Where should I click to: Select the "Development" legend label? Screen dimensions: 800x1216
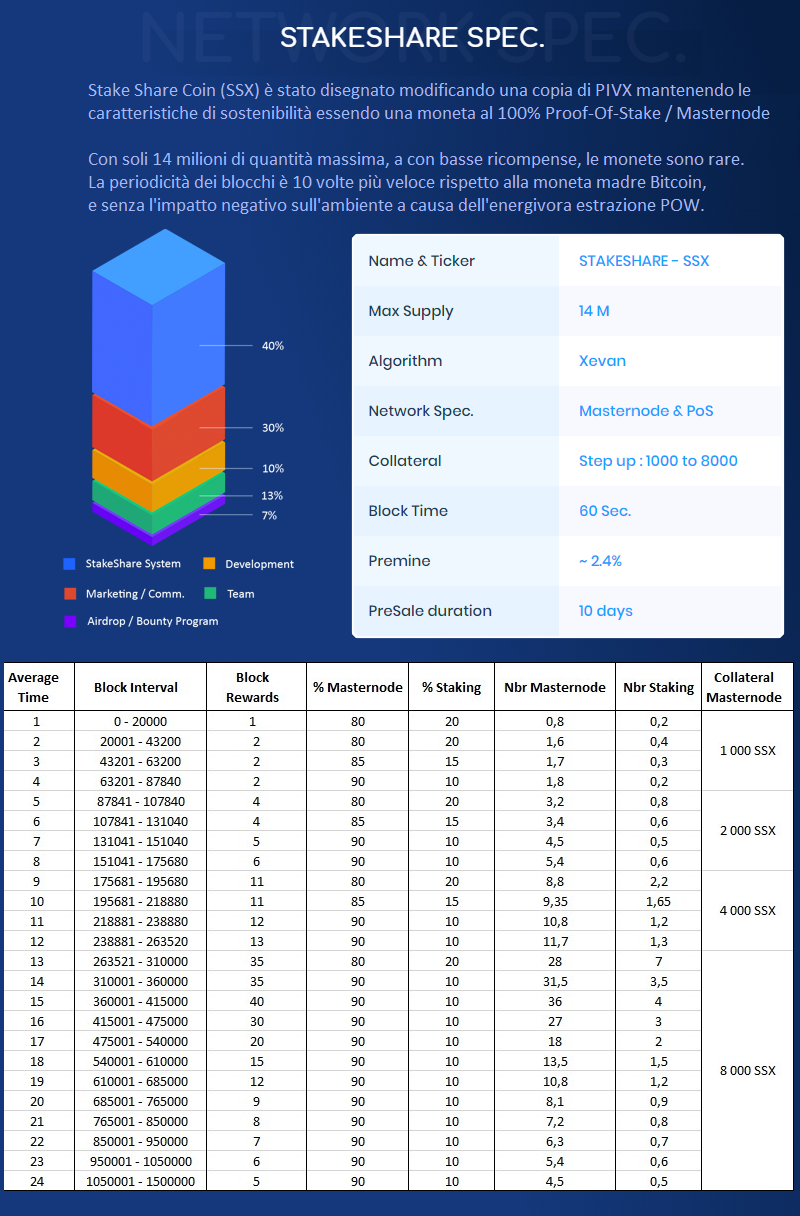coord(259,564)
